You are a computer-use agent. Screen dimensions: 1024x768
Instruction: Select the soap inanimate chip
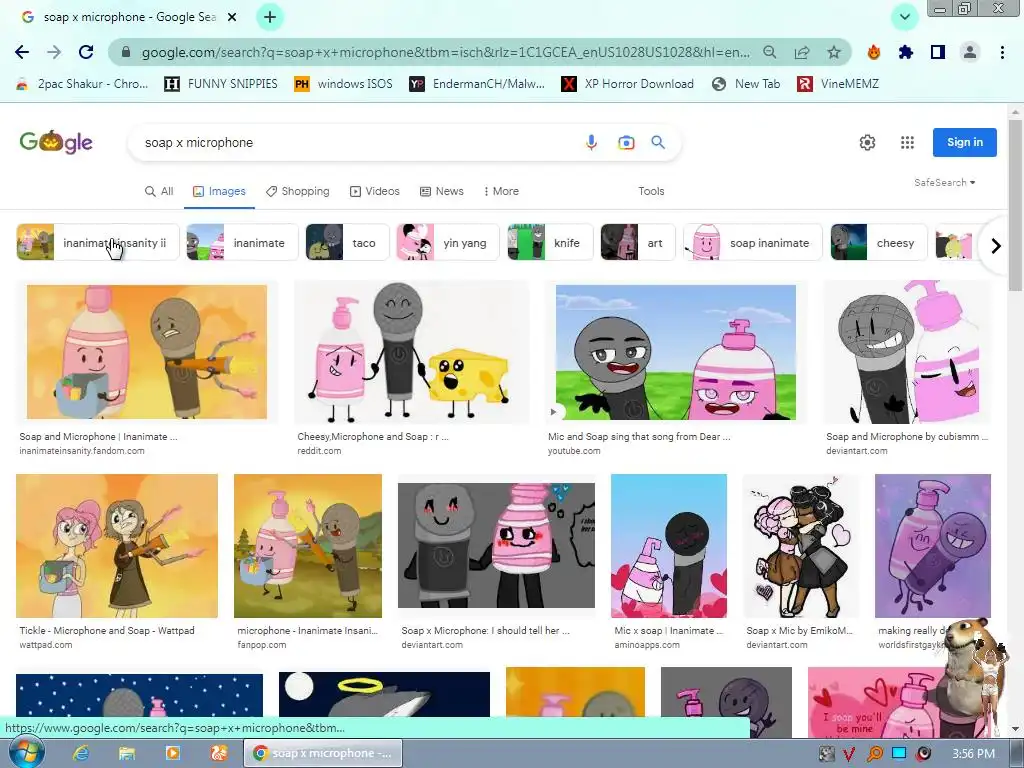tap(752, 243)
